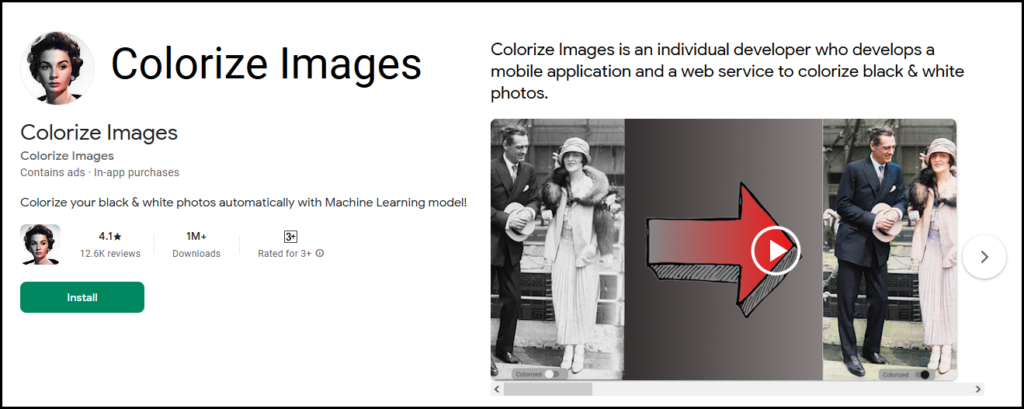This screenshot has height=409, width=1024.
Task: Click the green Install button
Action: pos(82,297)
